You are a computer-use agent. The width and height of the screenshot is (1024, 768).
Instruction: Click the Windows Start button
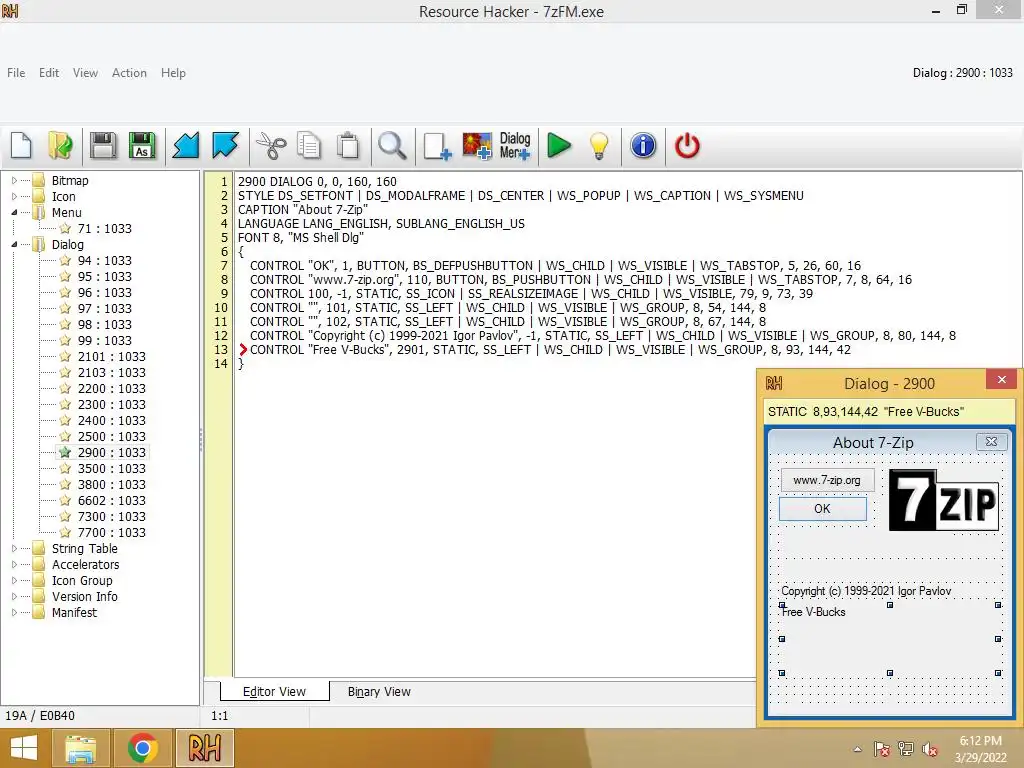(x=24, y=748)
